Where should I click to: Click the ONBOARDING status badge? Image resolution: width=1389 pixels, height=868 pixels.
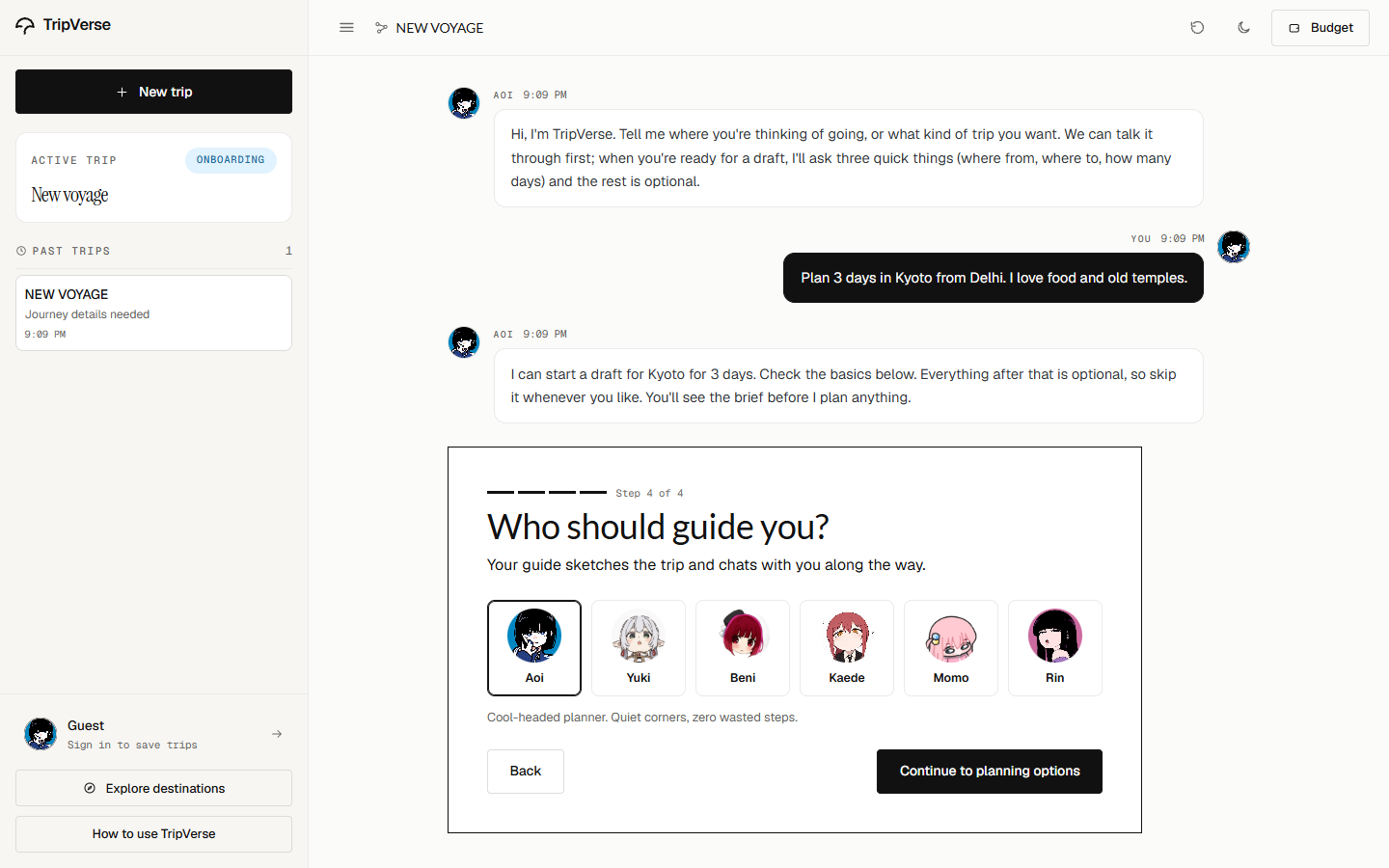tap(231, 160)
